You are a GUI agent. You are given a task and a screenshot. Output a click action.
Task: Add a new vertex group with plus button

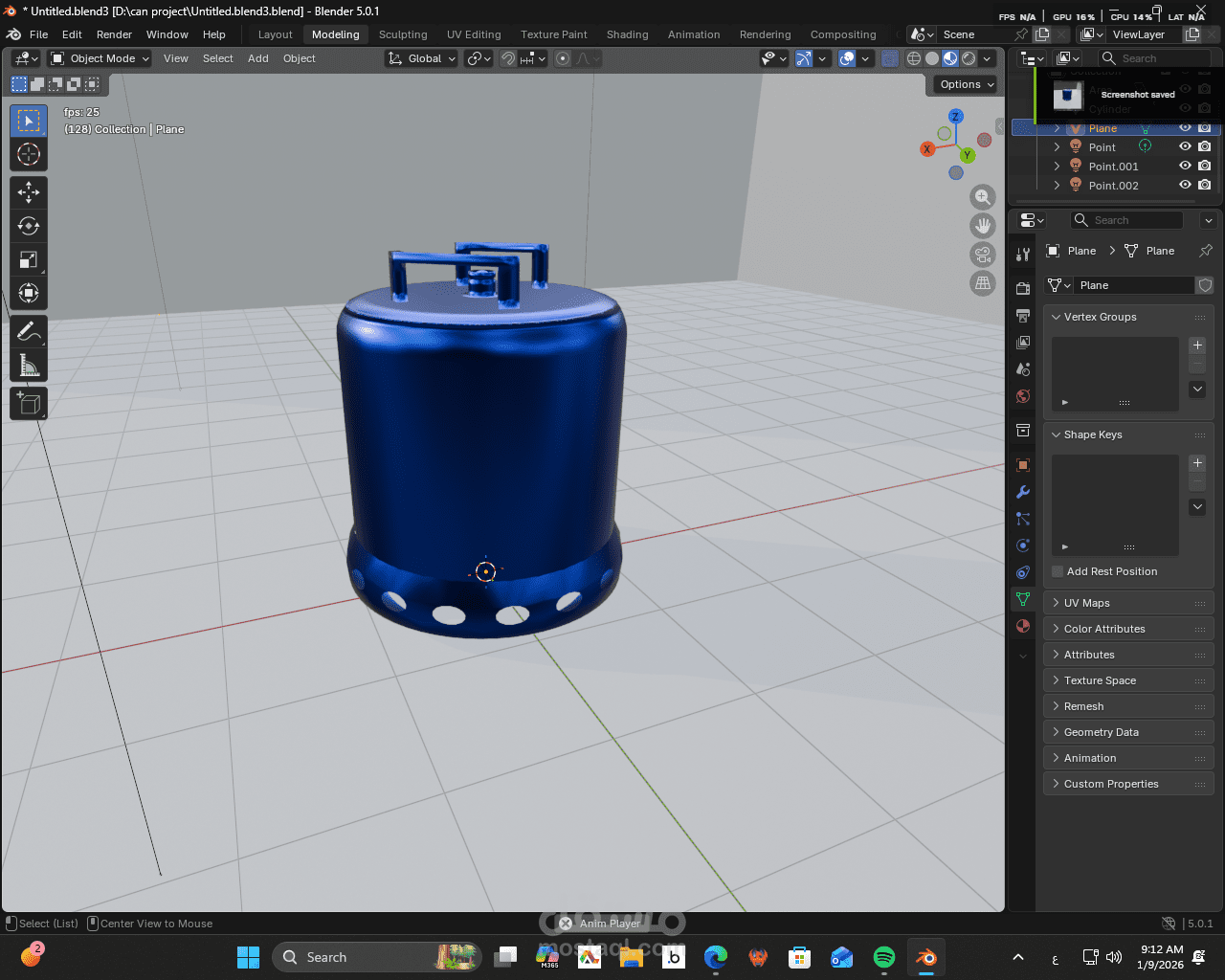[1197, 345]
